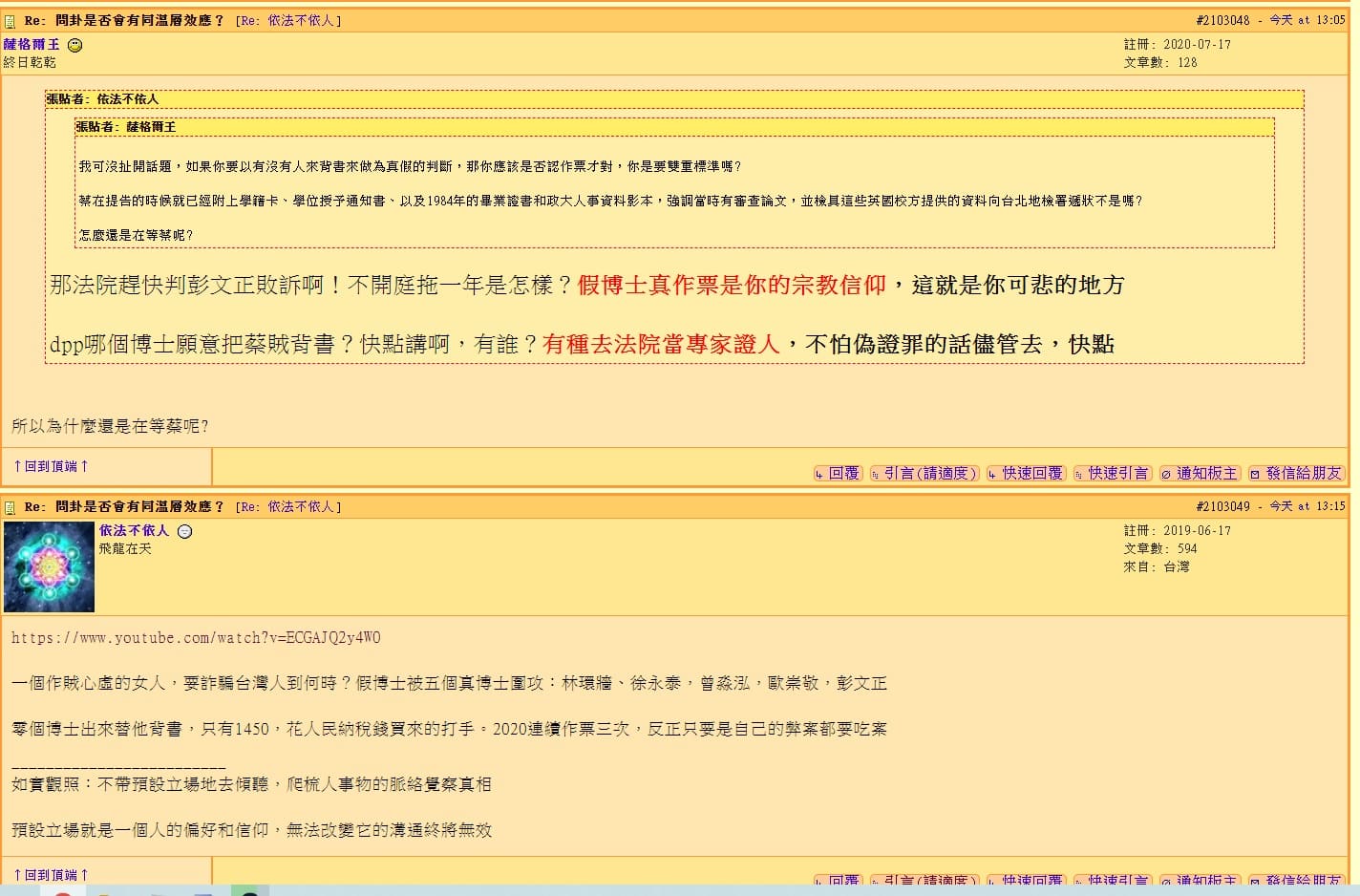Click the 依法不依人 username link

(x=135, y=530)
